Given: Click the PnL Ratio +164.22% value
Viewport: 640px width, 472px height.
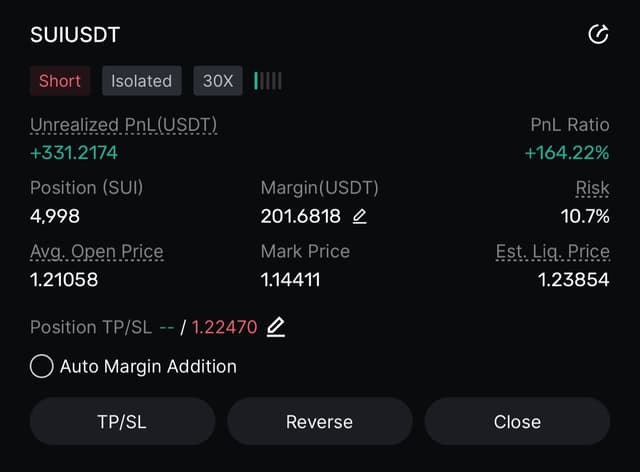Looking at the screenshot, I should (567, 153).
